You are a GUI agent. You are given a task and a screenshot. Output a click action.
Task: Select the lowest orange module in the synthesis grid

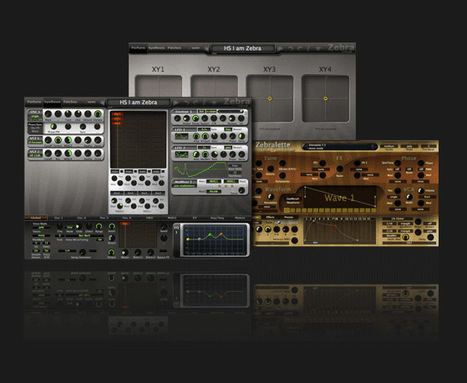tap(117, 123)
